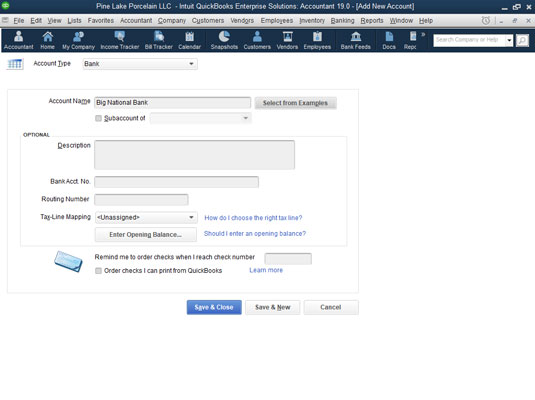The width and height of the screenshot is (535, 400).
Task: Open the Help menu
Action: [426, 20]
